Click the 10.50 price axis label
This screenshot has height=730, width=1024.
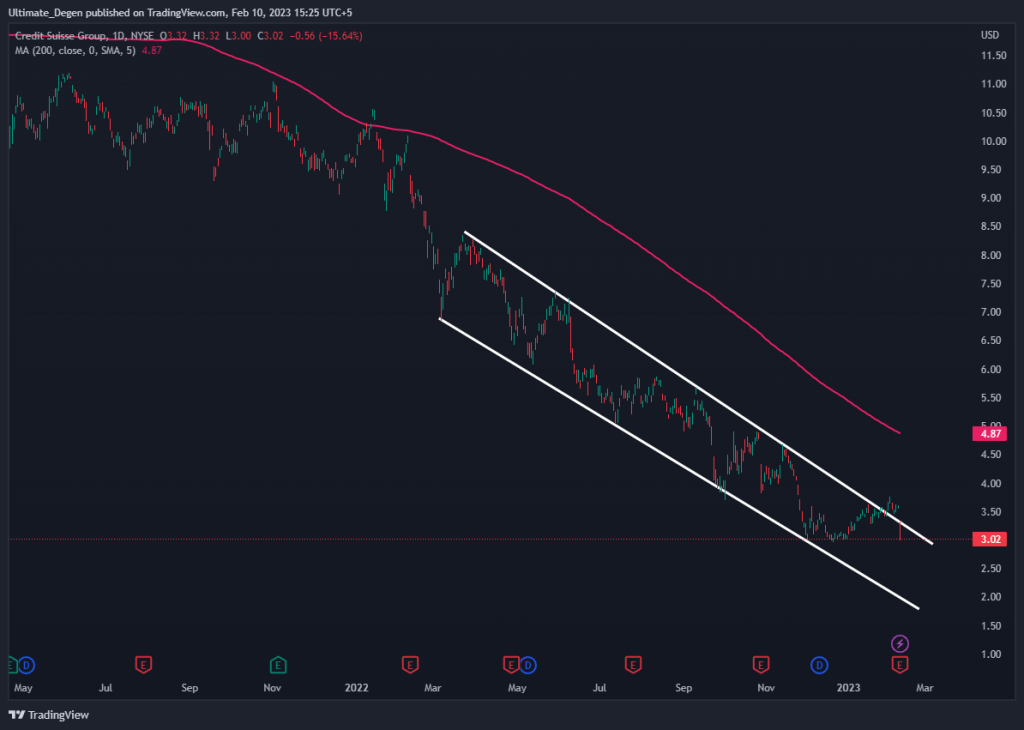click(x=993, y=112)
